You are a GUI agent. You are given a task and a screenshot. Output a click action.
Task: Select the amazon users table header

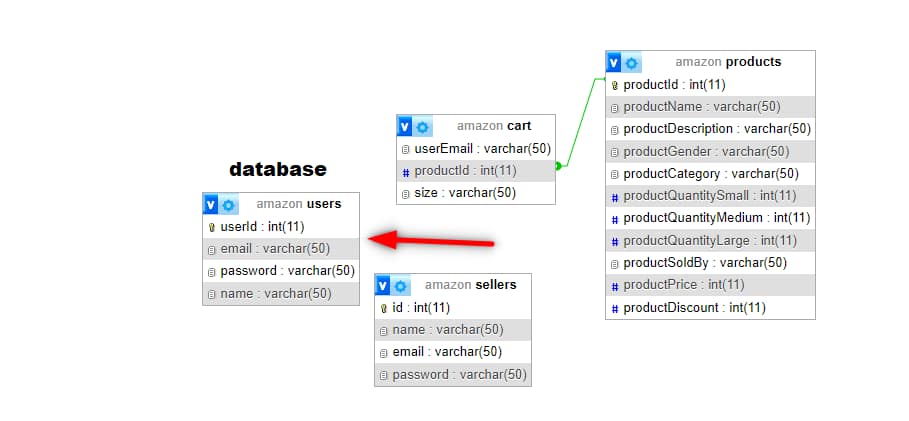point(298,204)
